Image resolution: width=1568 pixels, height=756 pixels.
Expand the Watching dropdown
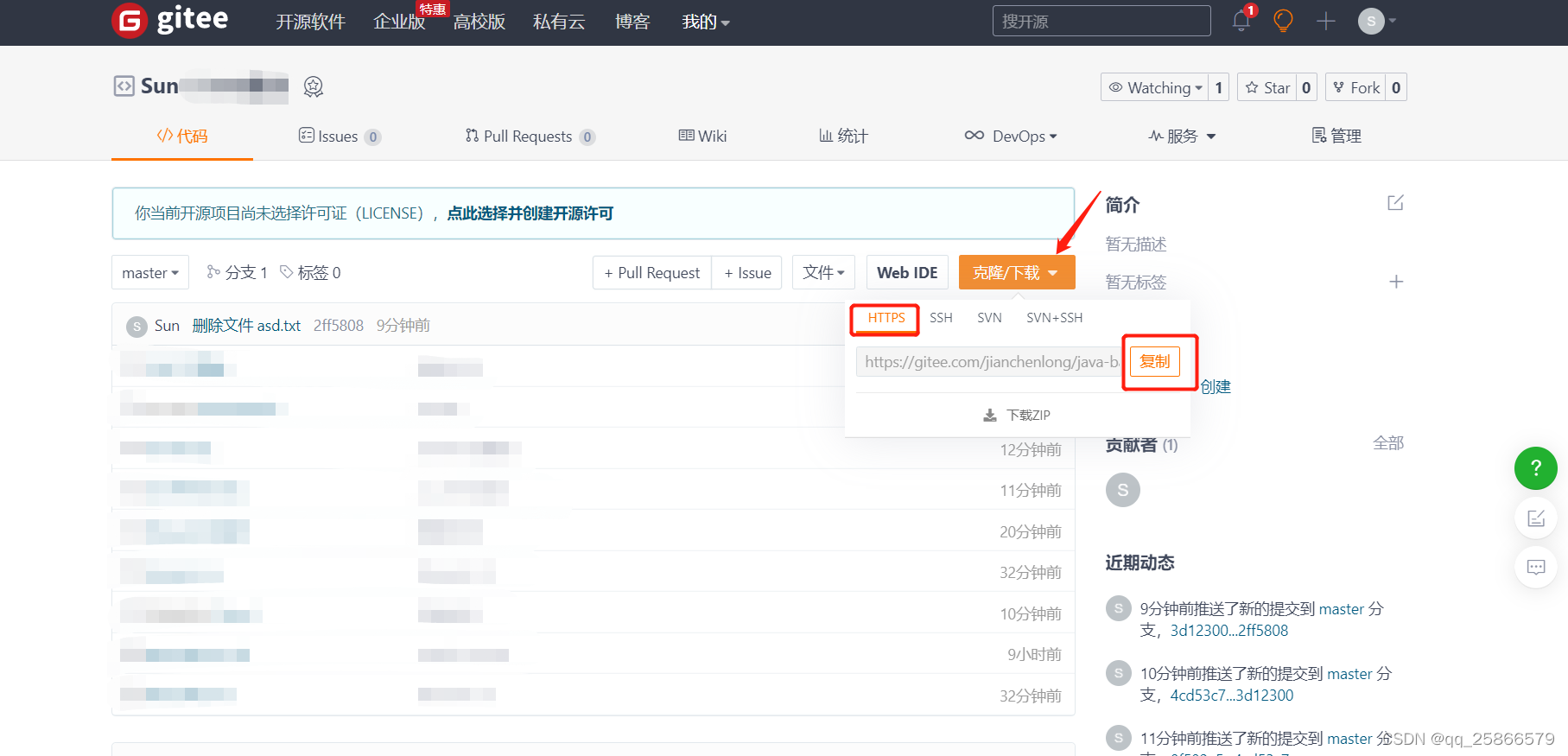point(1154,87)
